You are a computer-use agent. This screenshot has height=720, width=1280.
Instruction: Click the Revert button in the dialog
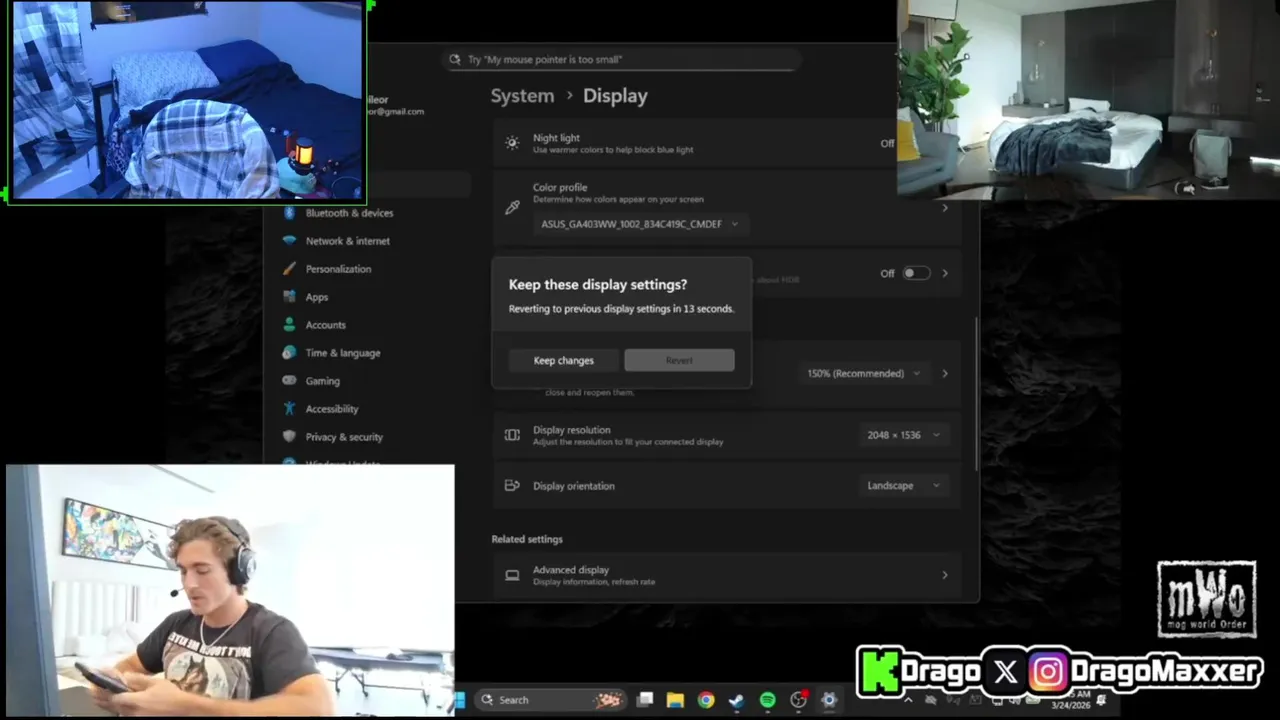click(679, 360)
